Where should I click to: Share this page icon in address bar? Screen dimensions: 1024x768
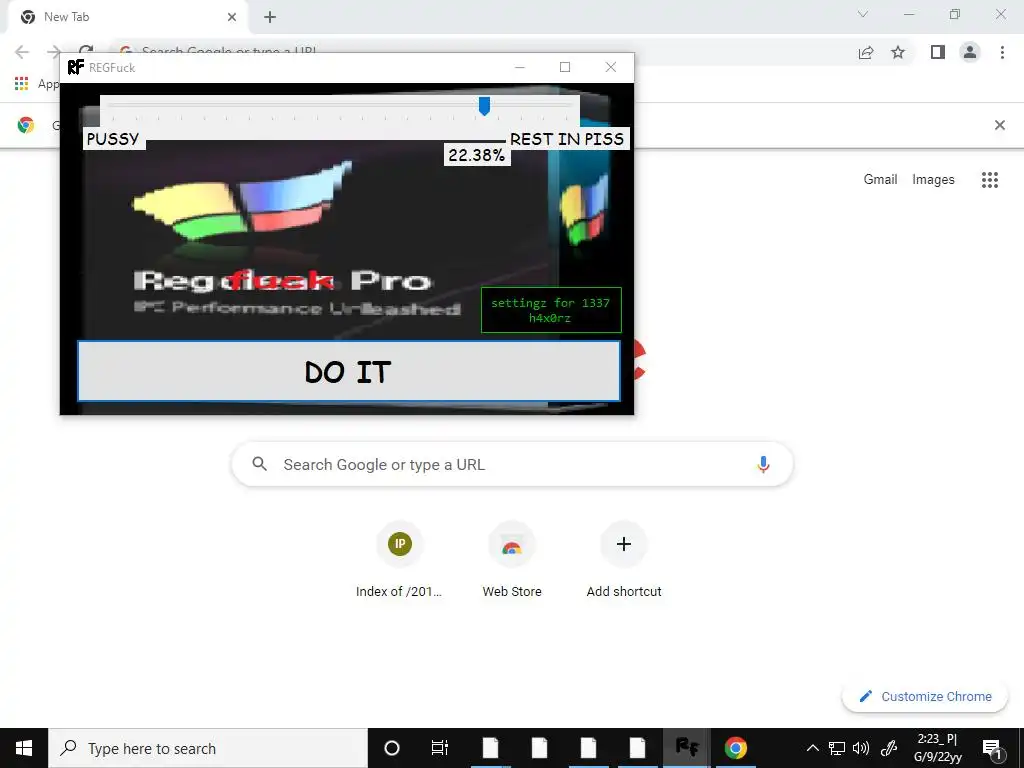pyautogui.click(x=866, y=52)
